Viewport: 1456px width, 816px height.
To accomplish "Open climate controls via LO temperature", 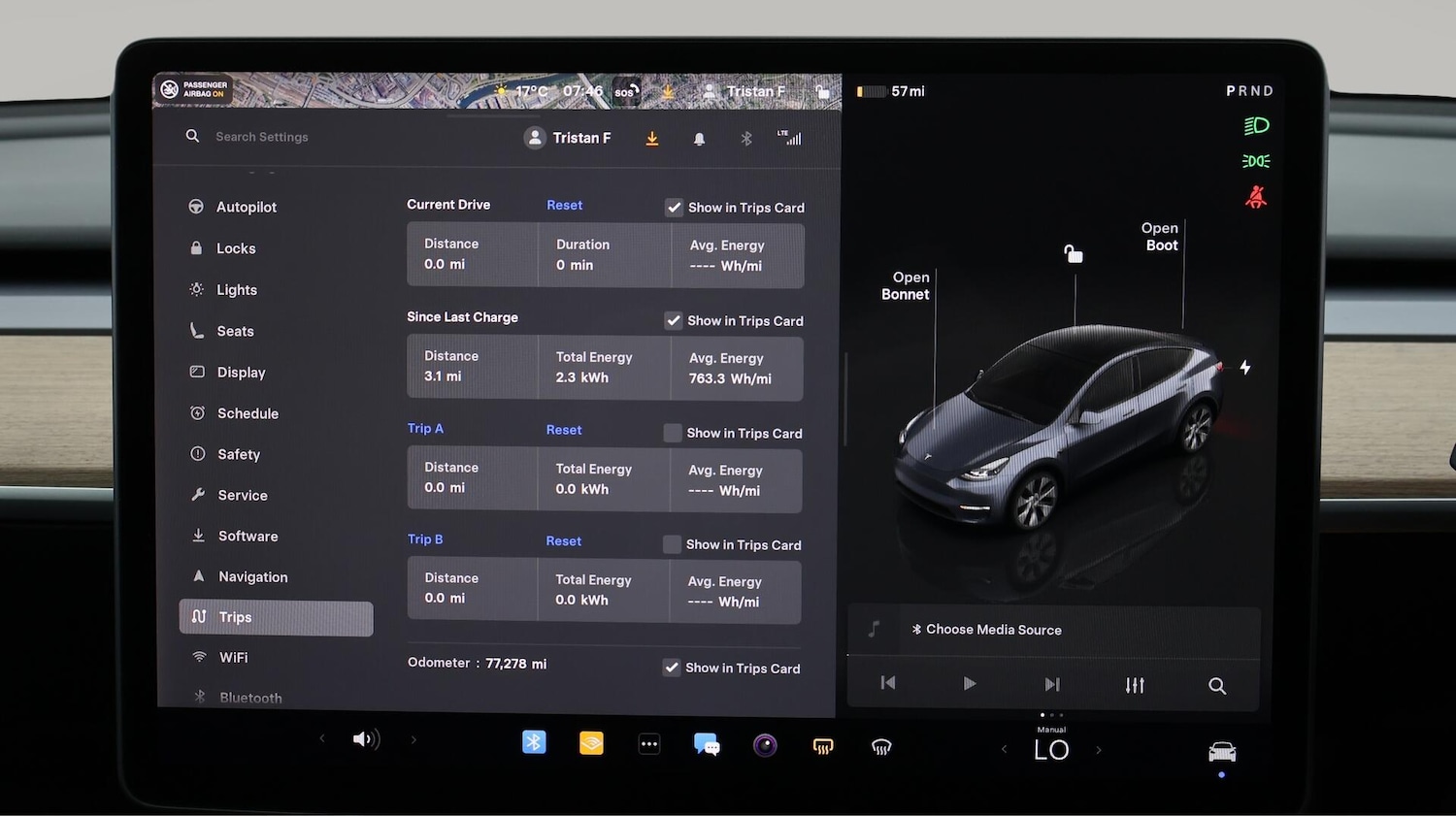I will (x=1051, y=749).
